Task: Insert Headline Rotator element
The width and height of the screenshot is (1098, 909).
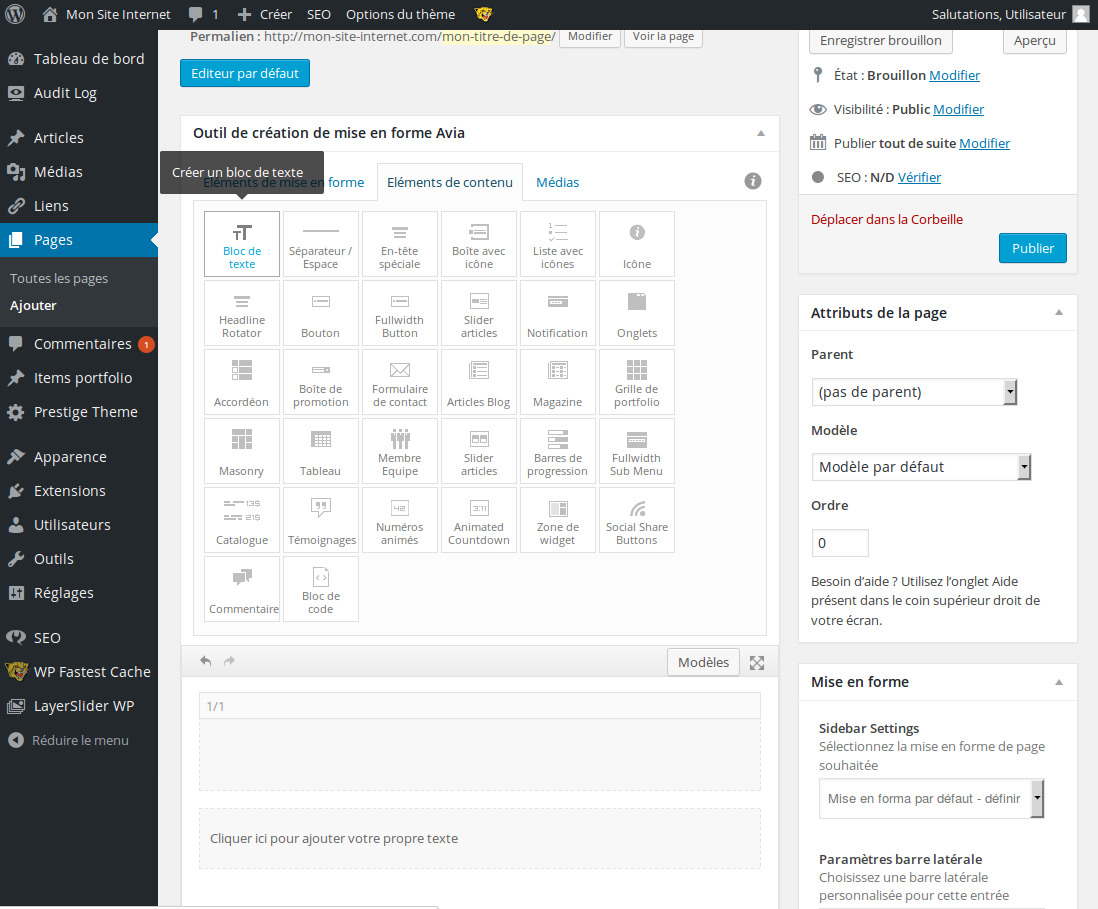Action: (x=242, y=313)
